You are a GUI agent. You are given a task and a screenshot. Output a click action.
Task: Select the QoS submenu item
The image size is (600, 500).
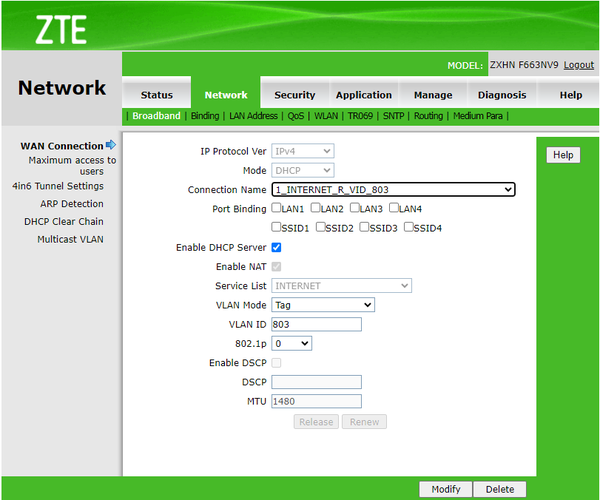(x=296, y=116)
